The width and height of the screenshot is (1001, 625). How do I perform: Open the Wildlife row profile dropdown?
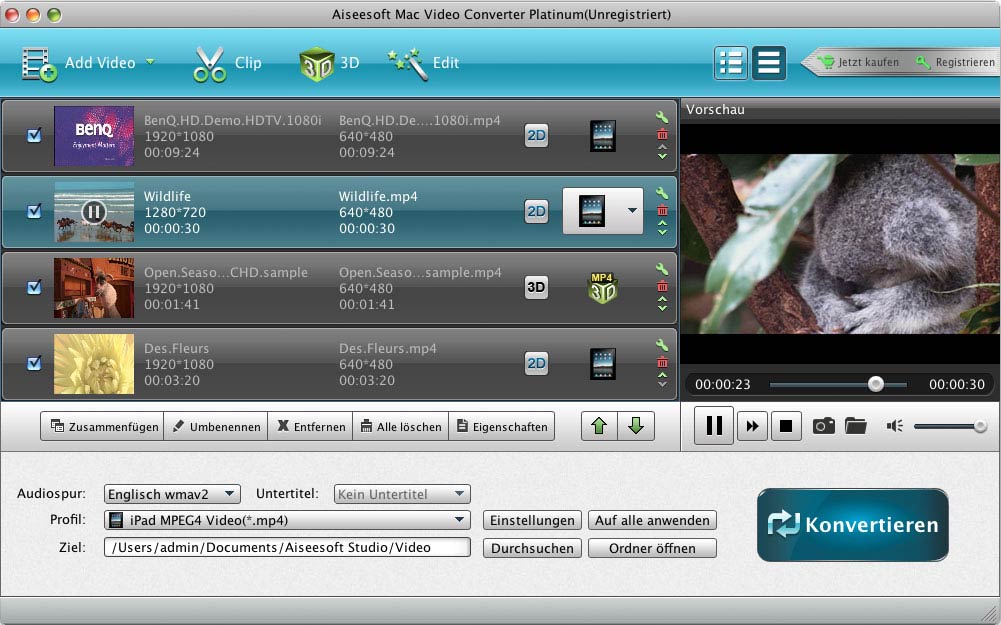(x=632, y=211)
